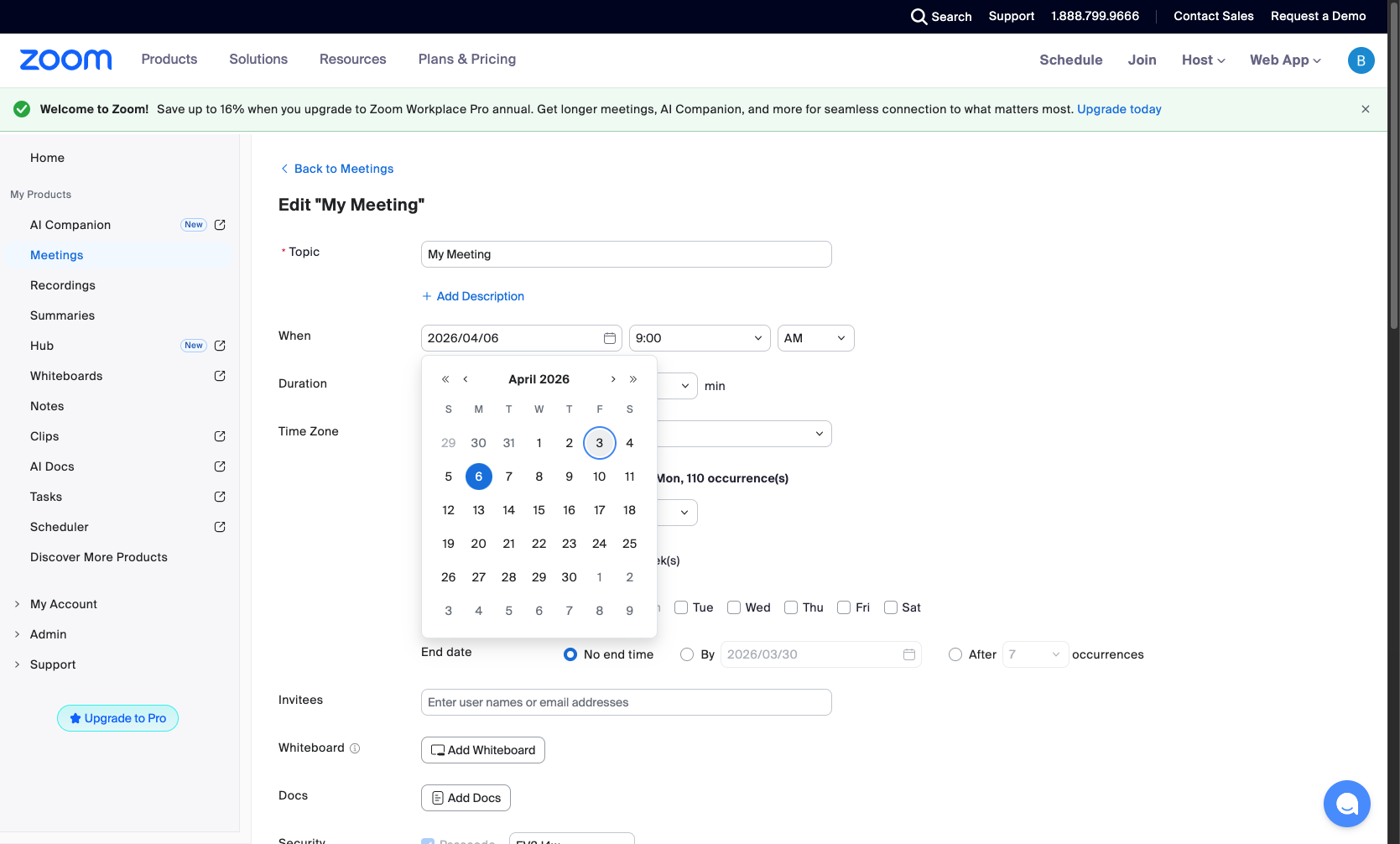Click the New badge beside AI Companion
This screenshot has height=844, width=1400.
pyautogui.click(x=194, y=225)
